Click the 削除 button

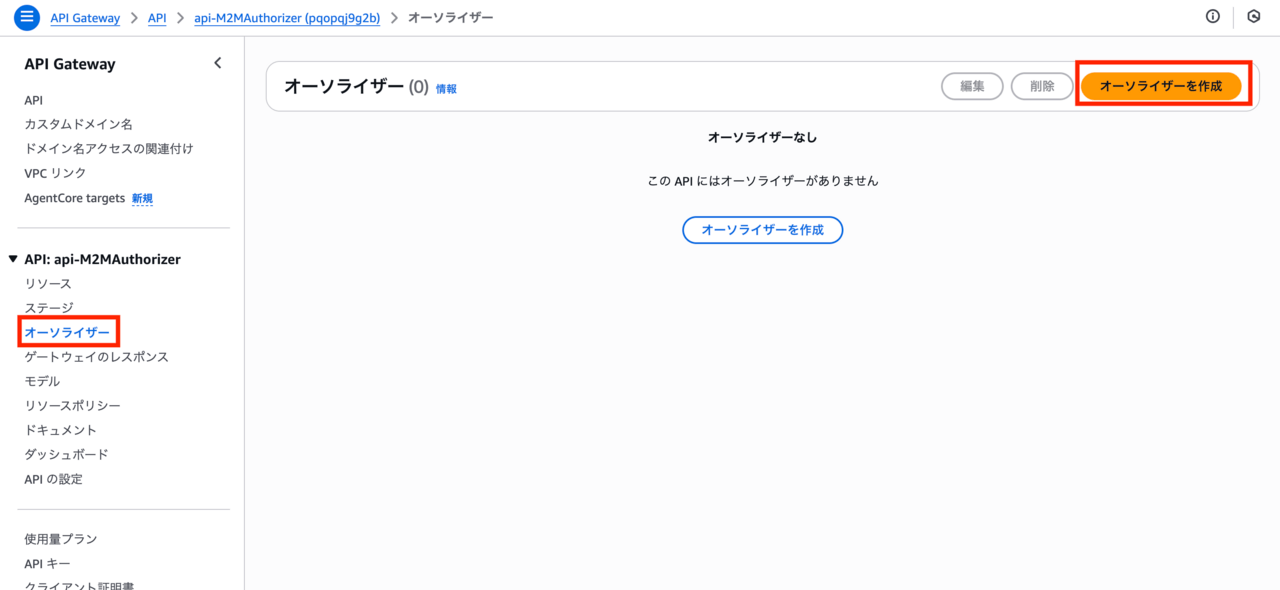pos(1041,86)
